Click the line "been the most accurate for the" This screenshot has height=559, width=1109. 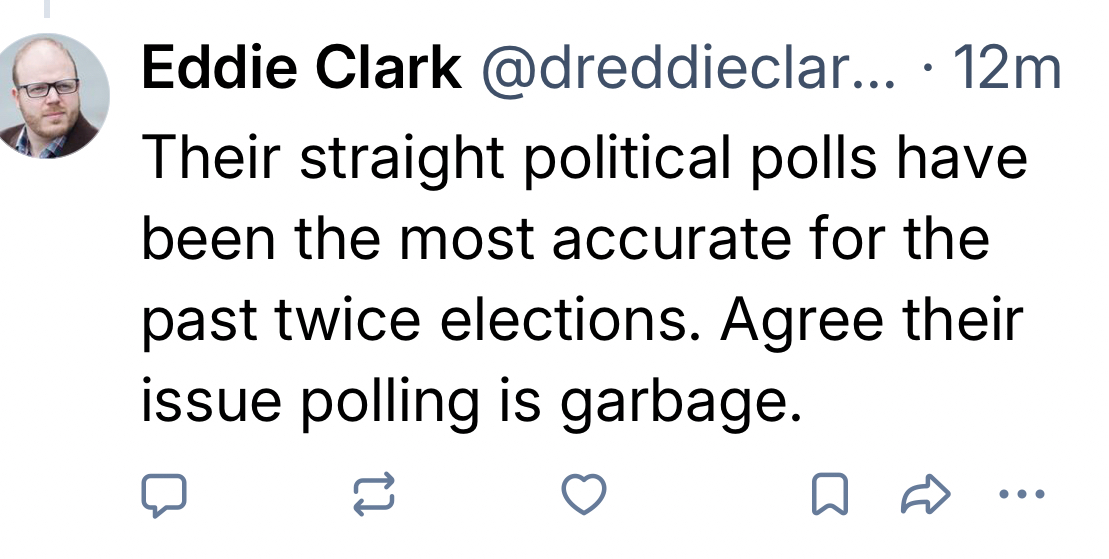(565, 240)
